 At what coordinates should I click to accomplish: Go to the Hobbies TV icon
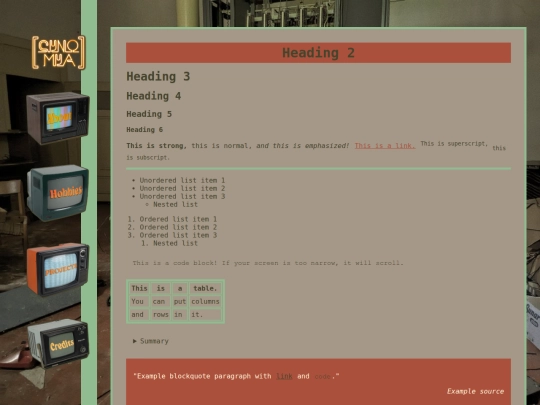[58, 193]
